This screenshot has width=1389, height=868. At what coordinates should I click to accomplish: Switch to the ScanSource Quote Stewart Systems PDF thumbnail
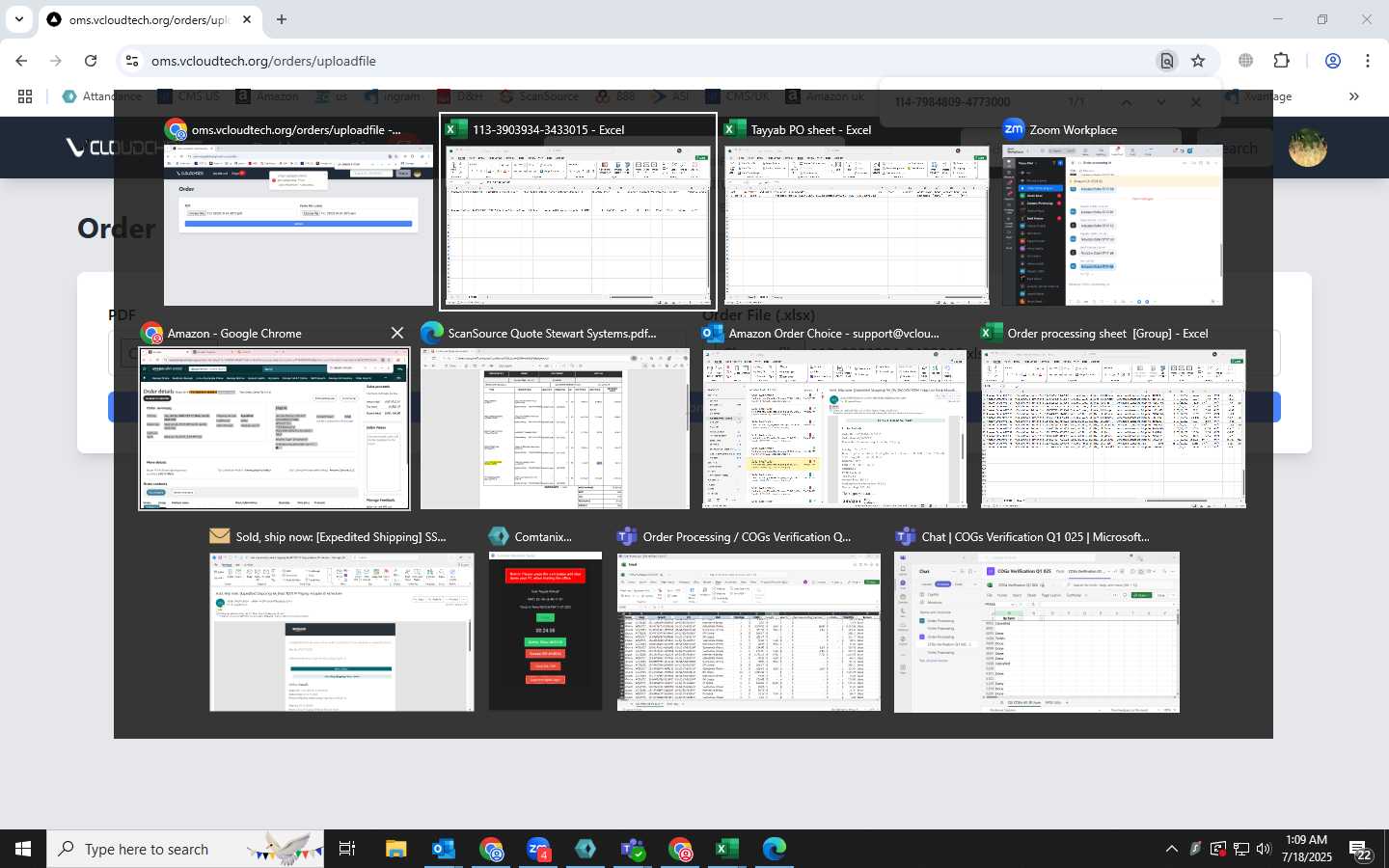555,428
